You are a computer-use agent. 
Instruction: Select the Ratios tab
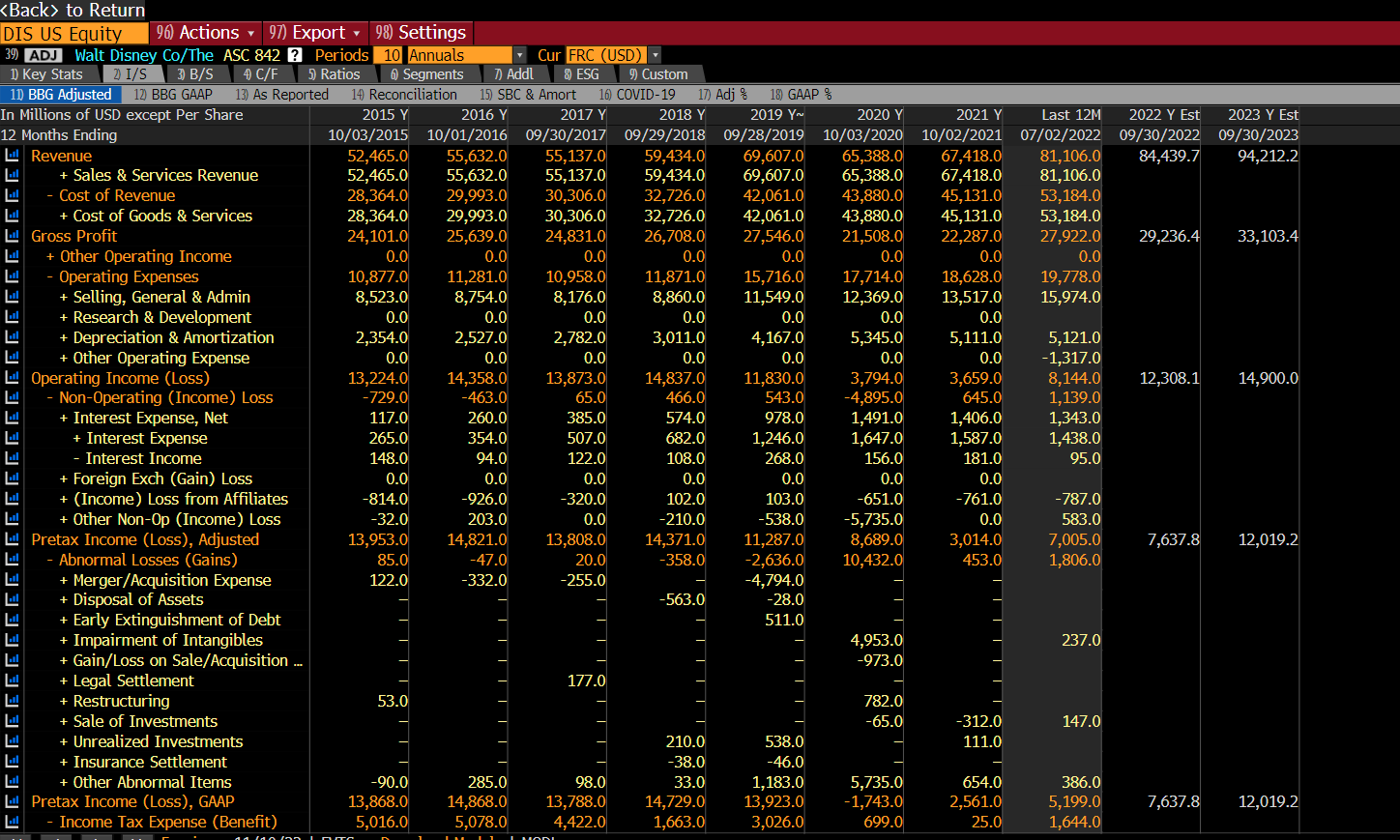(x=334, y=74)
